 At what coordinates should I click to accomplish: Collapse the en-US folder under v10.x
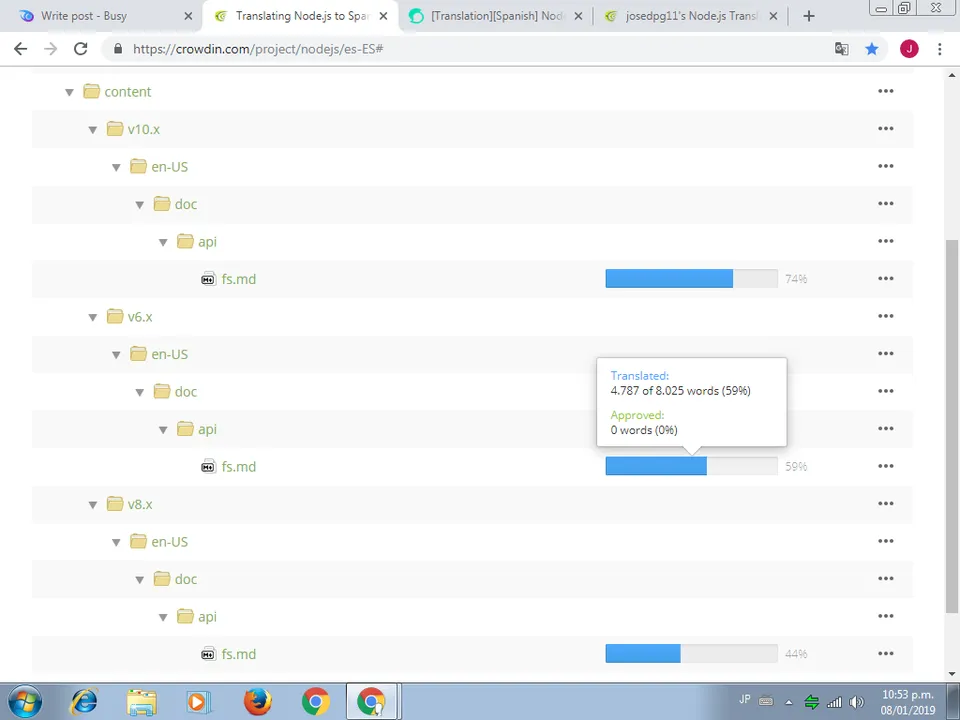(116, 167)
